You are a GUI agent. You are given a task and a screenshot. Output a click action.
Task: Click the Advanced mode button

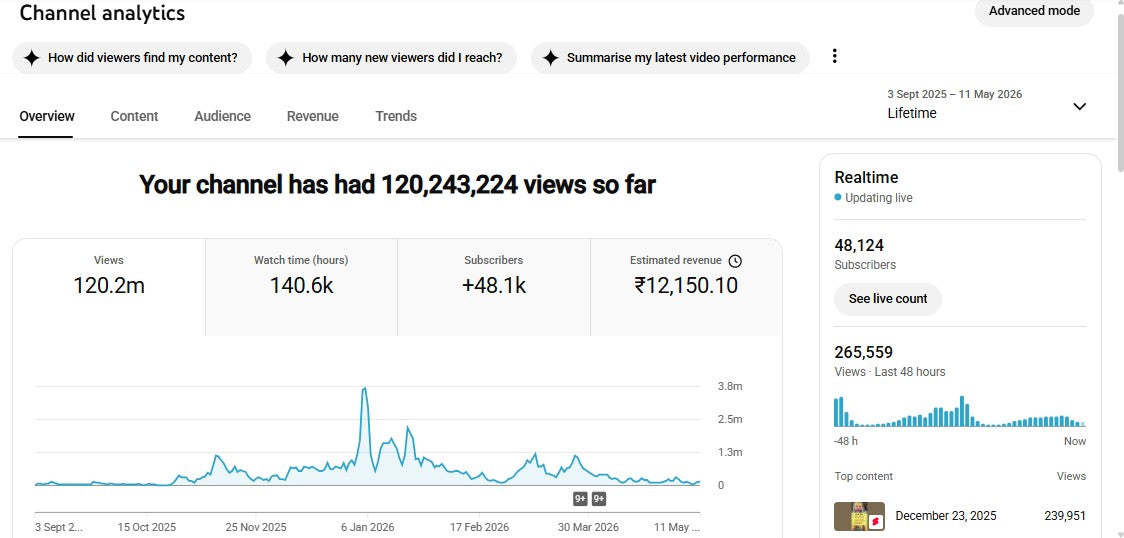tap(1034, 11)
